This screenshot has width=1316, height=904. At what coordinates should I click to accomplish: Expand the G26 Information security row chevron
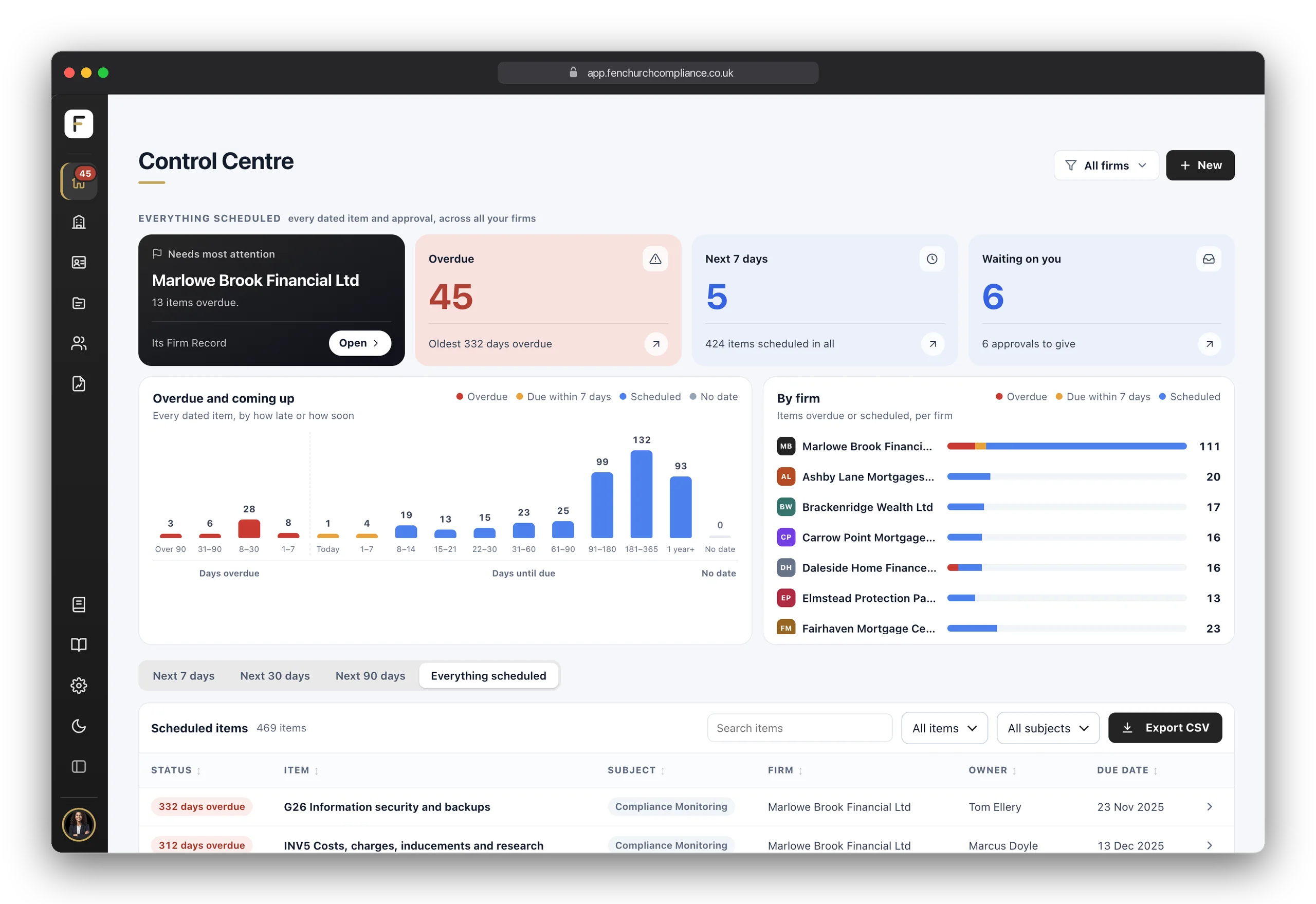1210,806
